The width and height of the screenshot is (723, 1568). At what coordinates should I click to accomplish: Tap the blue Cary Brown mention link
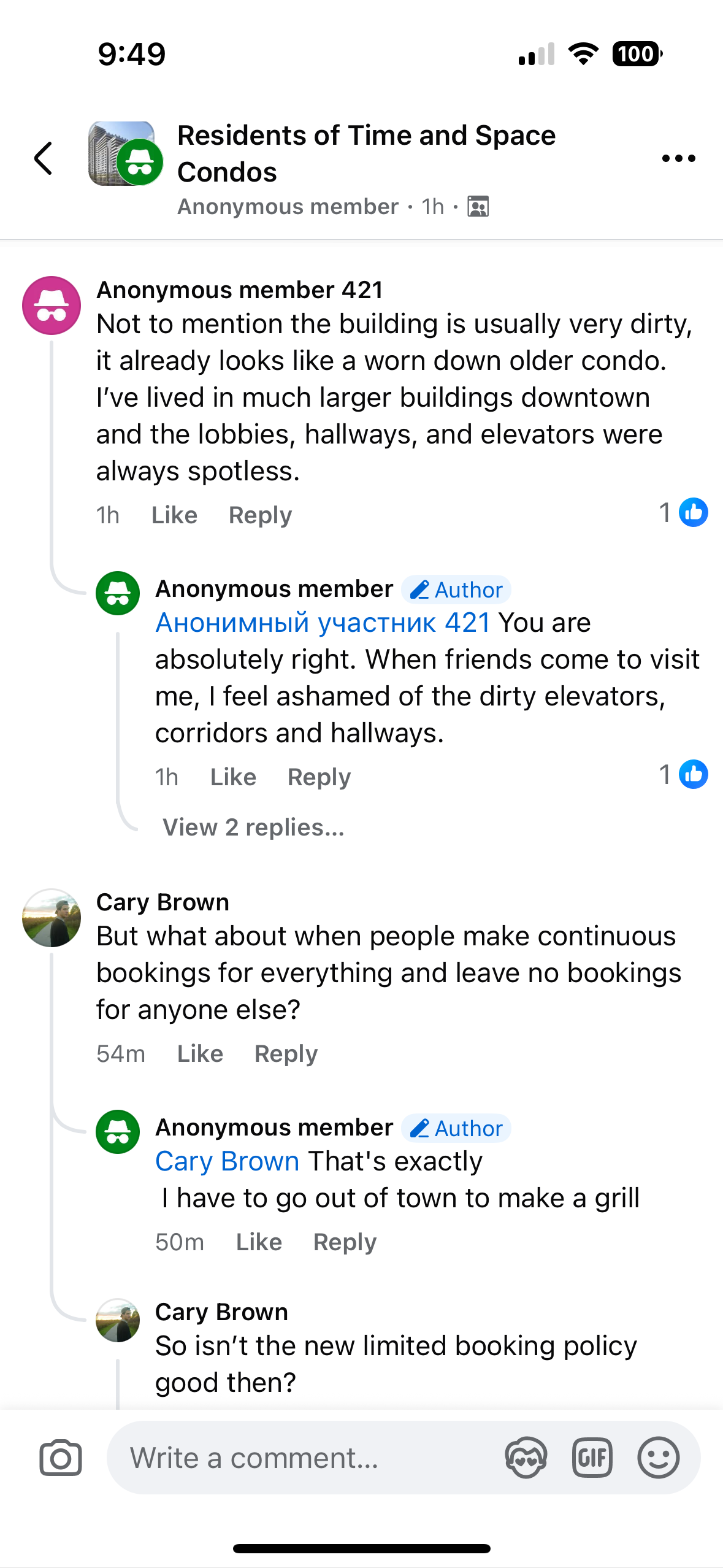pyautogui.click(x=227, y=1161)
